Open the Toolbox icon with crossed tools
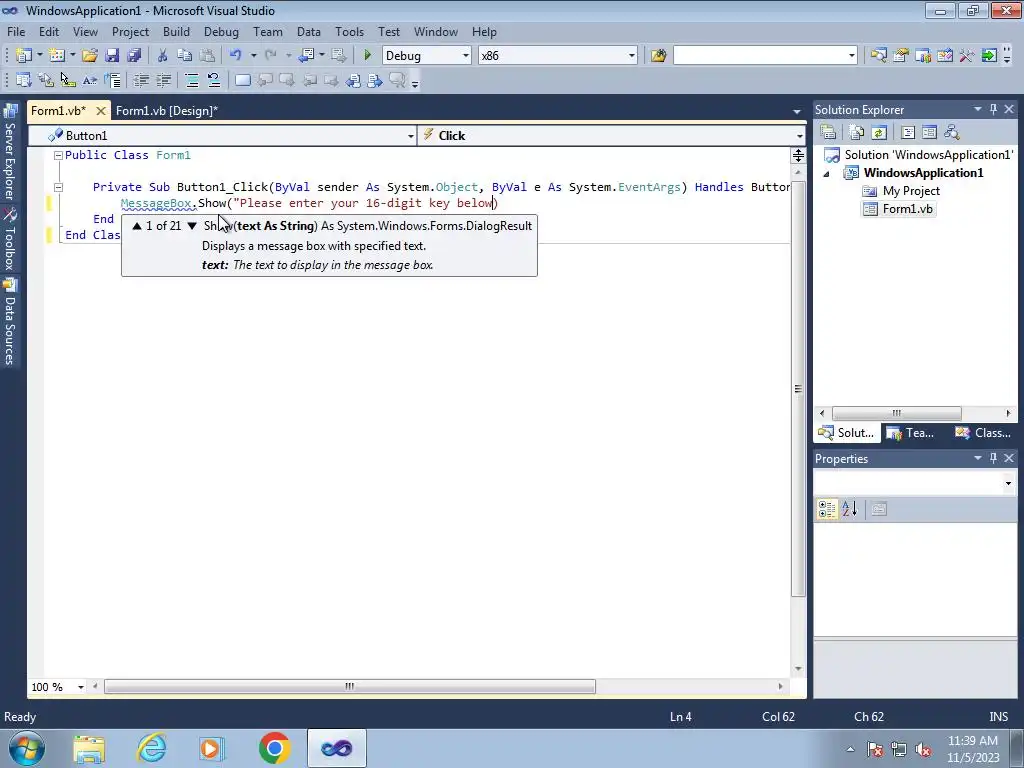 click(967, 56)
